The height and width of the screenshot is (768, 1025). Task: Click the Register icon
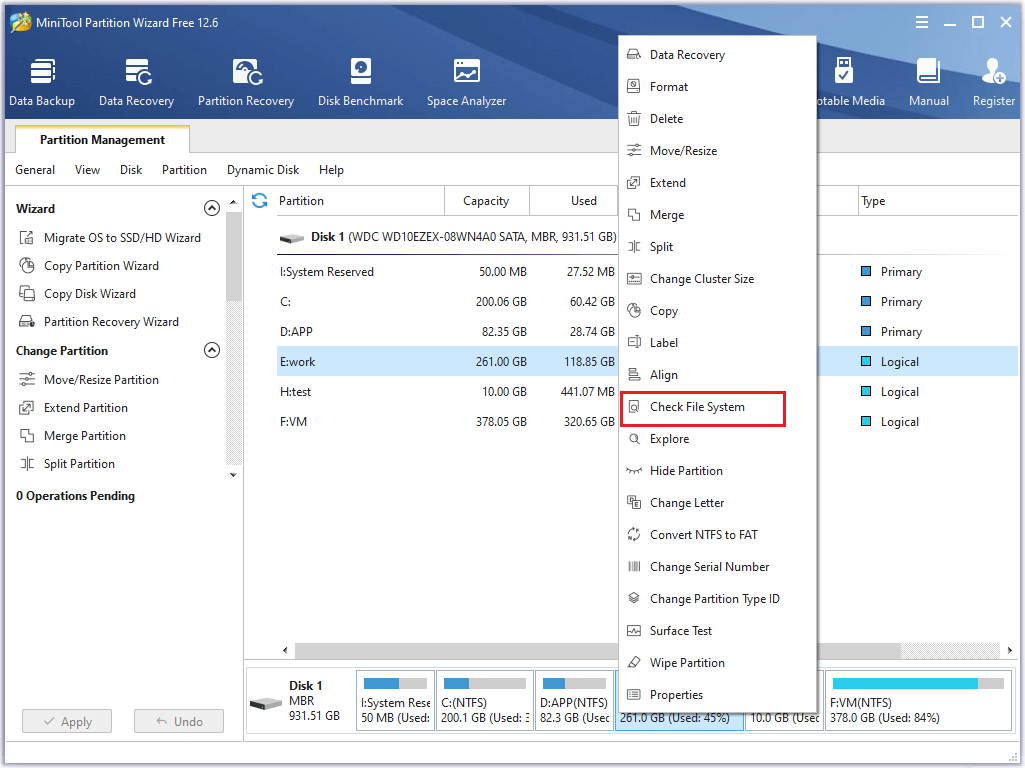tap(993, 83)
